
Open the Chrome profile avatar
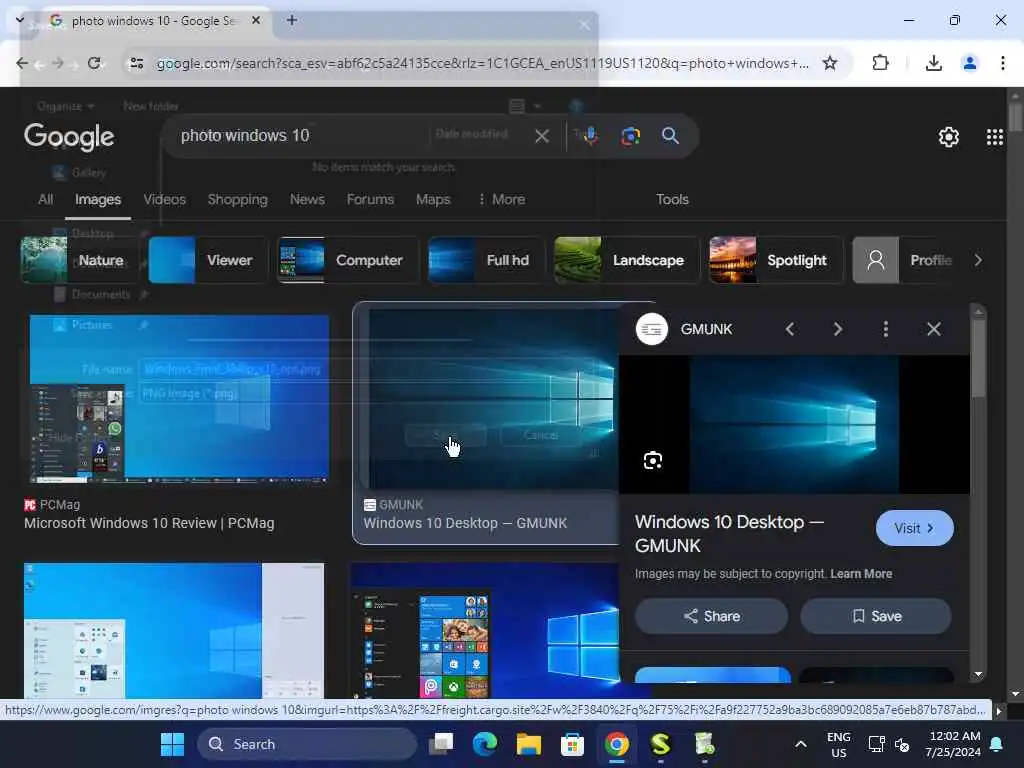[969, 63]
